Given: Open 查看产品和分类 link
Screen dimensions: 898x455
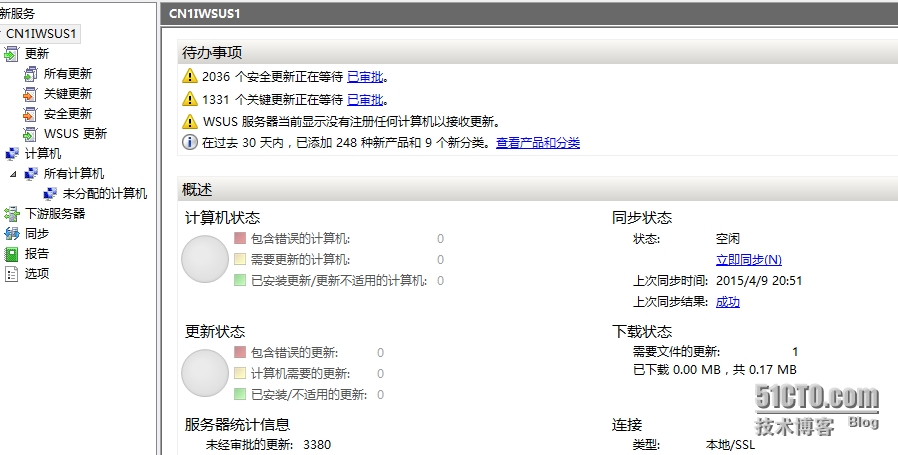Looking at the screenshot, I should point(538,143).
